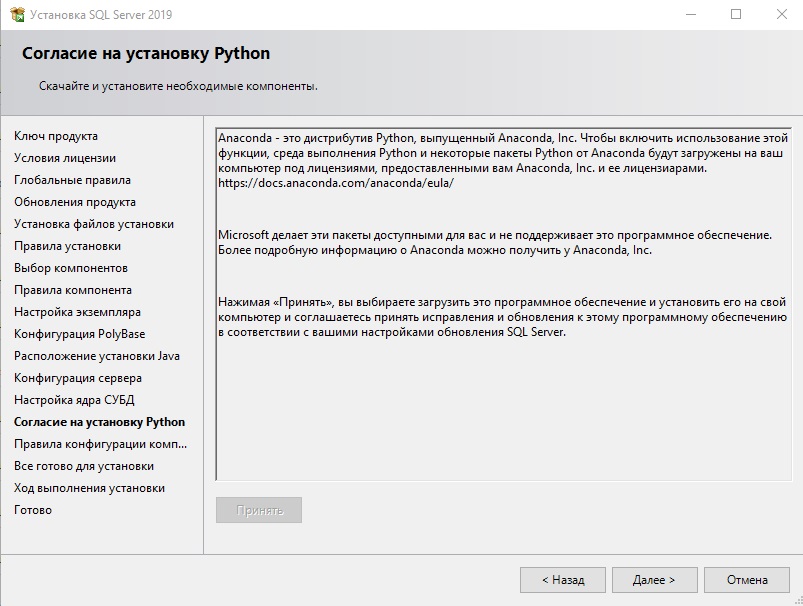The image size is (803, 606).
Task: Open Все готово для установки step
Action: (x=84, y=467)
